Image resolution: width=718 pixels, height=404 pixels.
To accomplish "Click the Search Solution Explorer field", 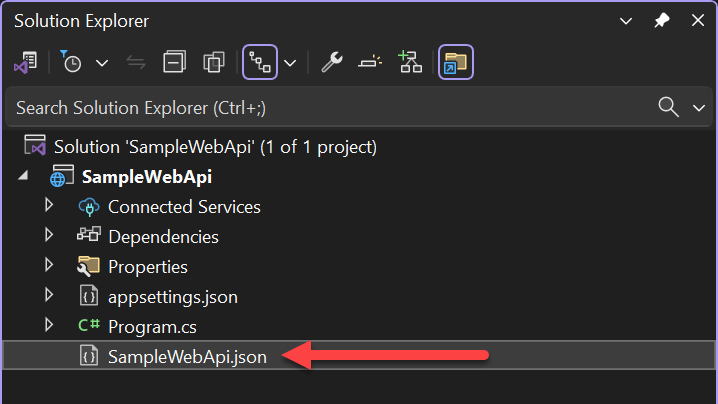I will pos(320,107).
